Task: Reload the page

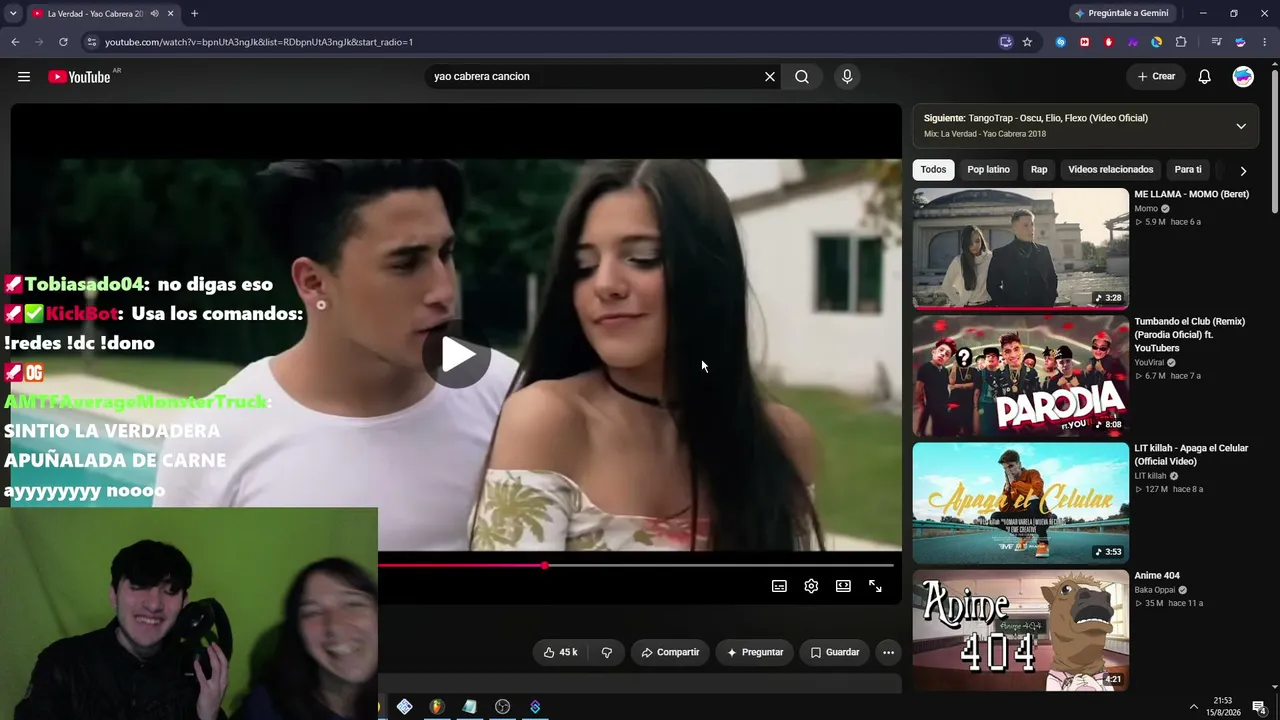Action: pyautogui.click(x=63, y=42)
